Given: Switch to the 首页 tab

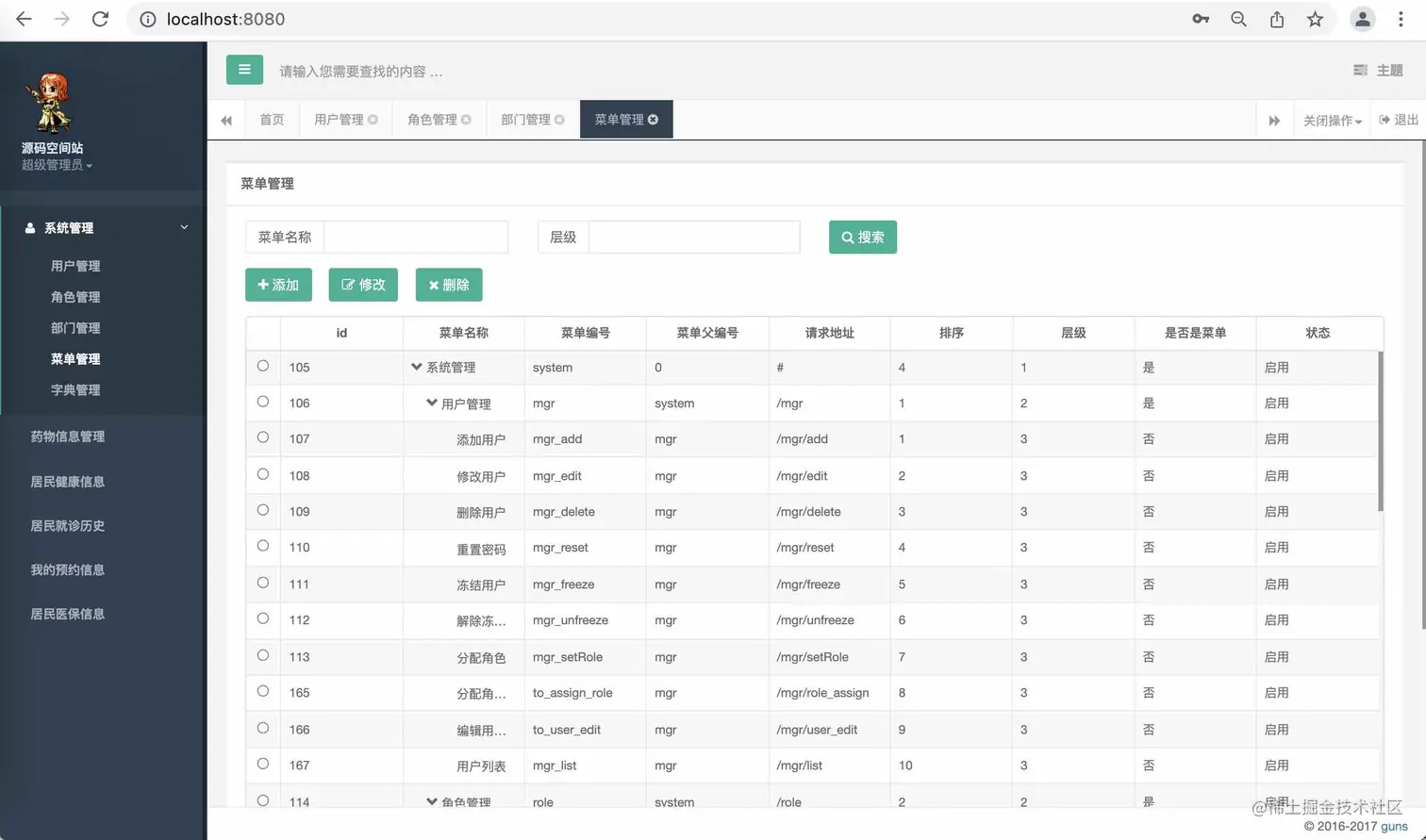Looking at the screenshot, I should (x=272, y=120).
